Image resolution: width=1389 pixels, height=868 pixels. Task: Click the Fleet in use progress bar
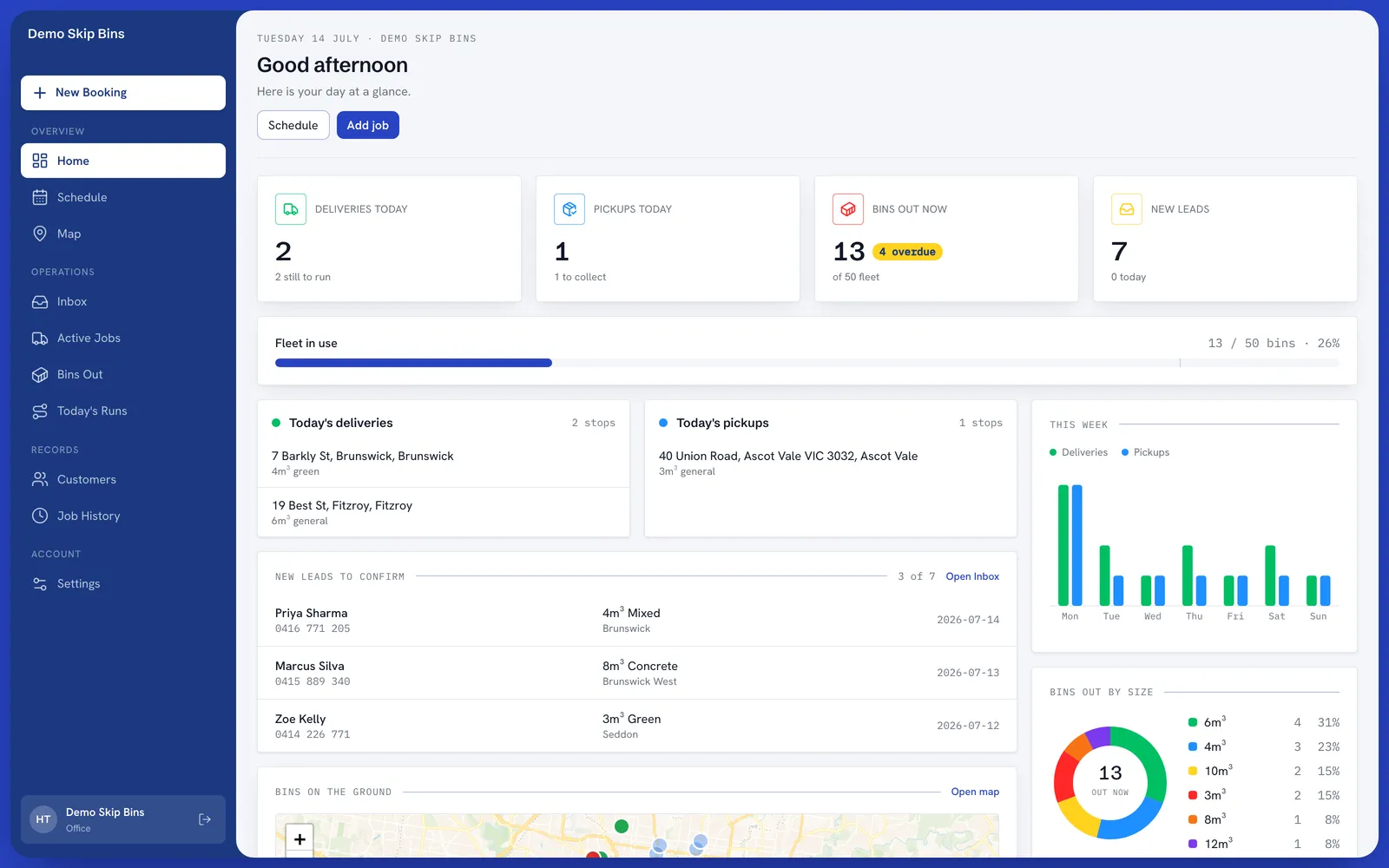pyautogui.click(x=806, y=363)
